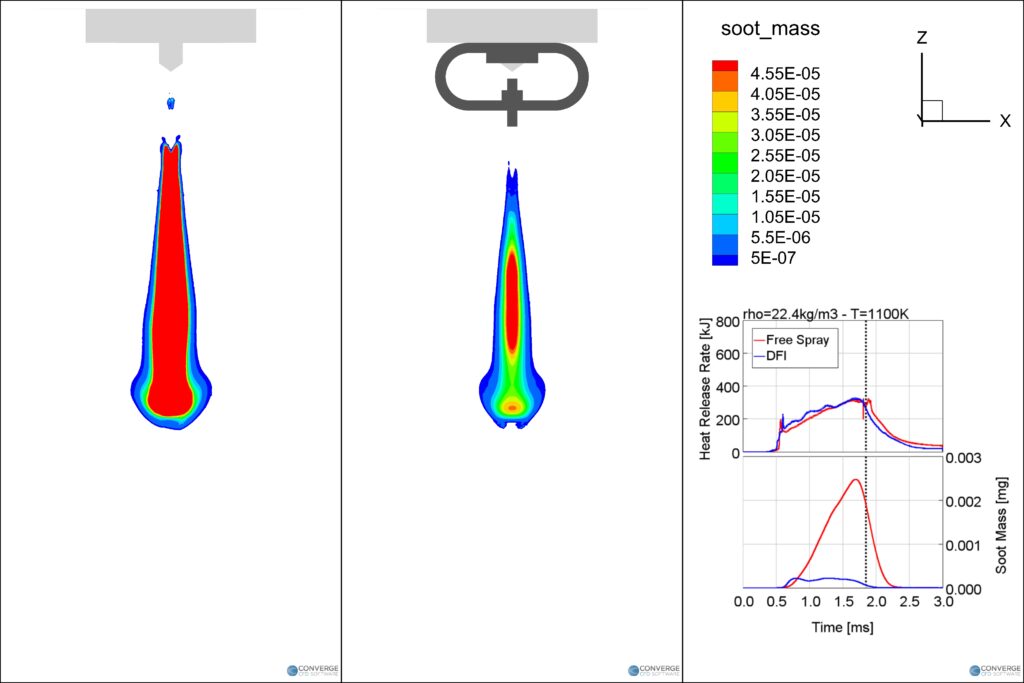The height and width of the screenshot is (683, 1024).
Task: Click the CONVERGE logo in the middle panel
Action: (x=653, y=671)
